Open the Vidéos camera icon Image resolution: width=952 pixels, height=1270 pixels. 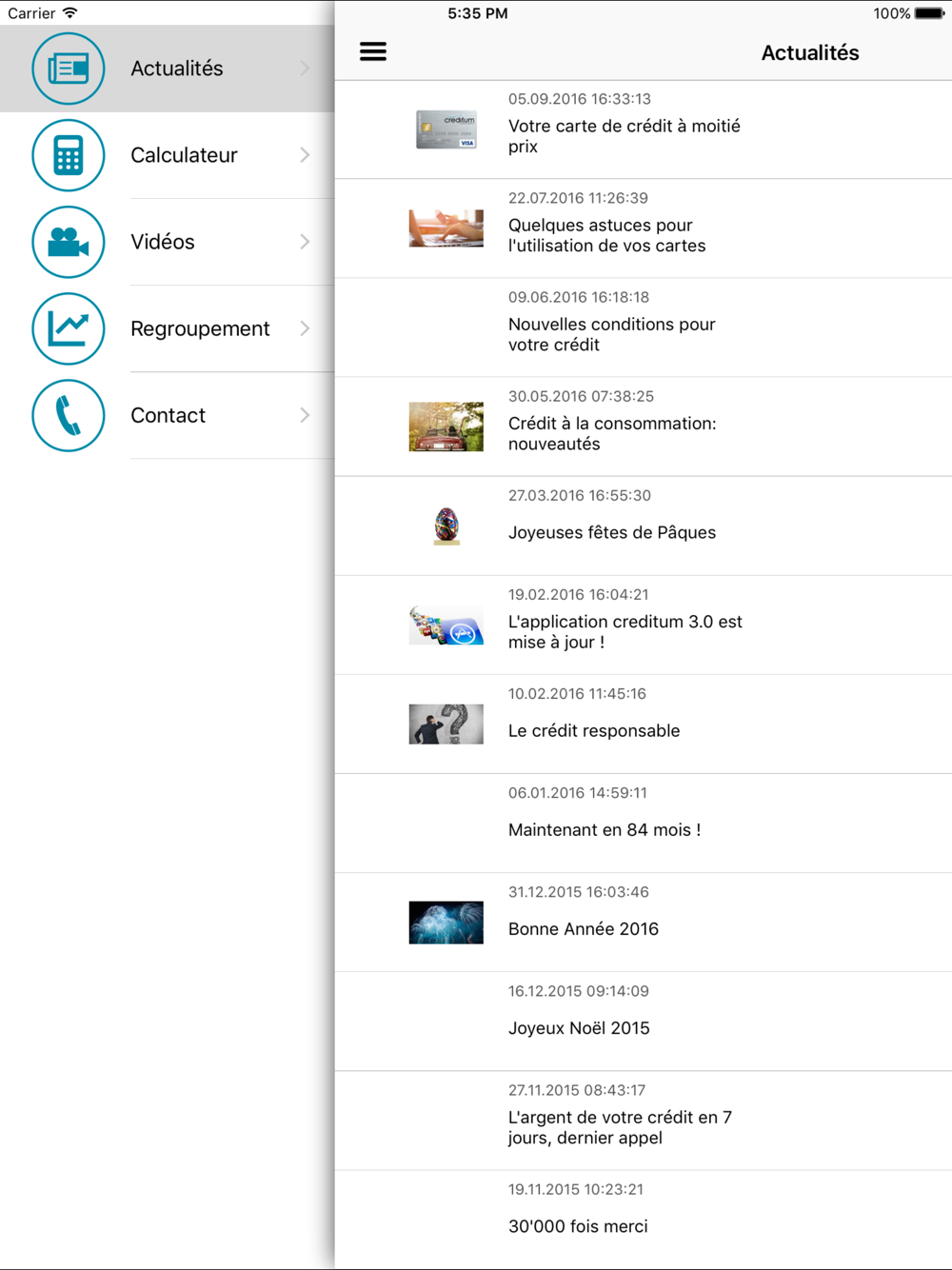pyautogui.click(x=69, y=242)
